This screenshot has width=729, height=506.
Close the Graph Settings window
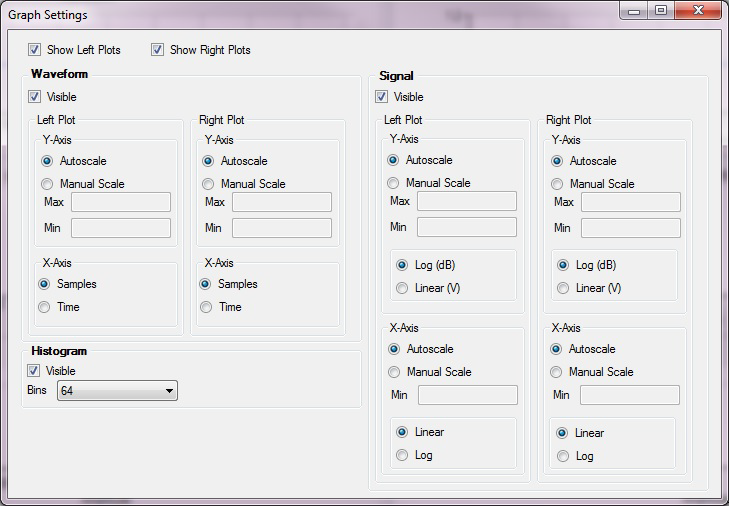pos(692,10)
